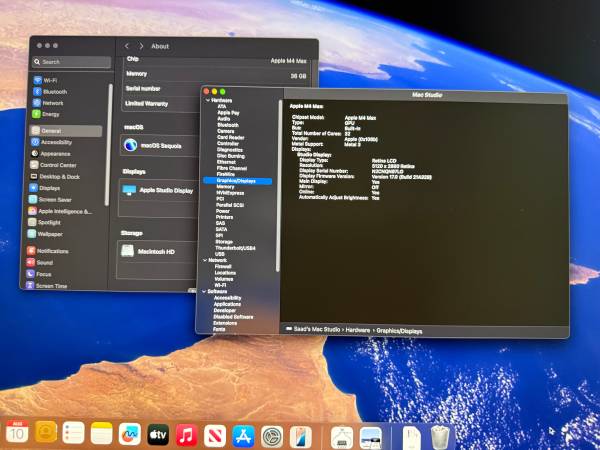This screenshot has width=600, height=450.
Task: Go forward in System Settings
Action: 141,46
